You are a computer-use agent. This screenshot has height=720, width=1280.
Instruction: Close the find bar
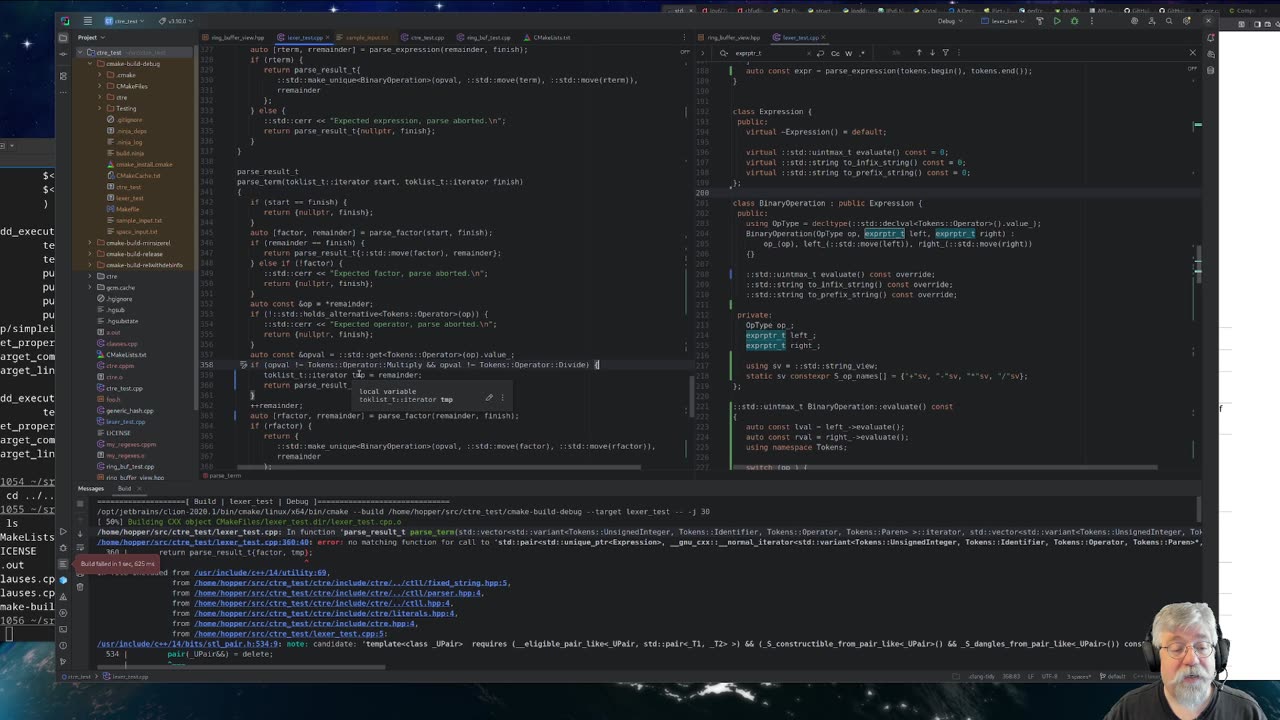[x=1192, y=53]
